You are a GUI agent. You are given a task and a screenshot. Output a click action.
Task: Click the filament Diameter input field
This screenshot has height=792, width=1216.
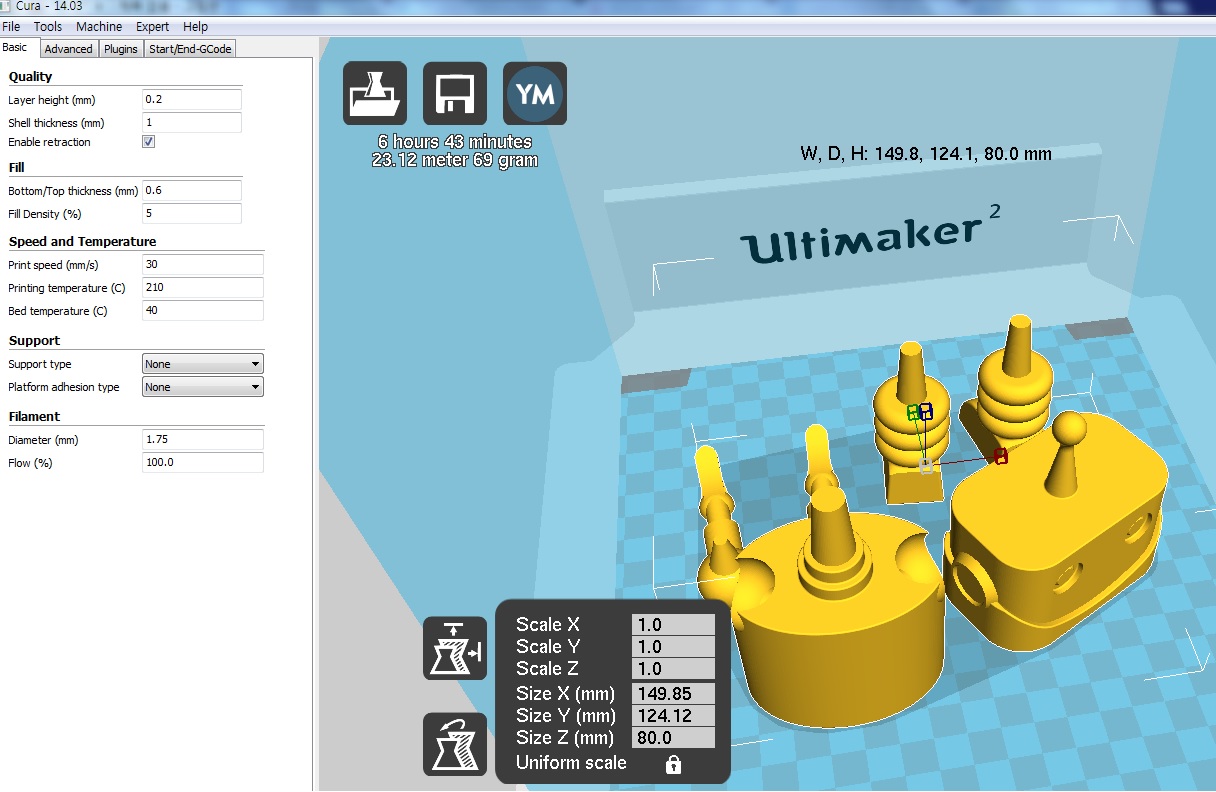tap(203, 440)
